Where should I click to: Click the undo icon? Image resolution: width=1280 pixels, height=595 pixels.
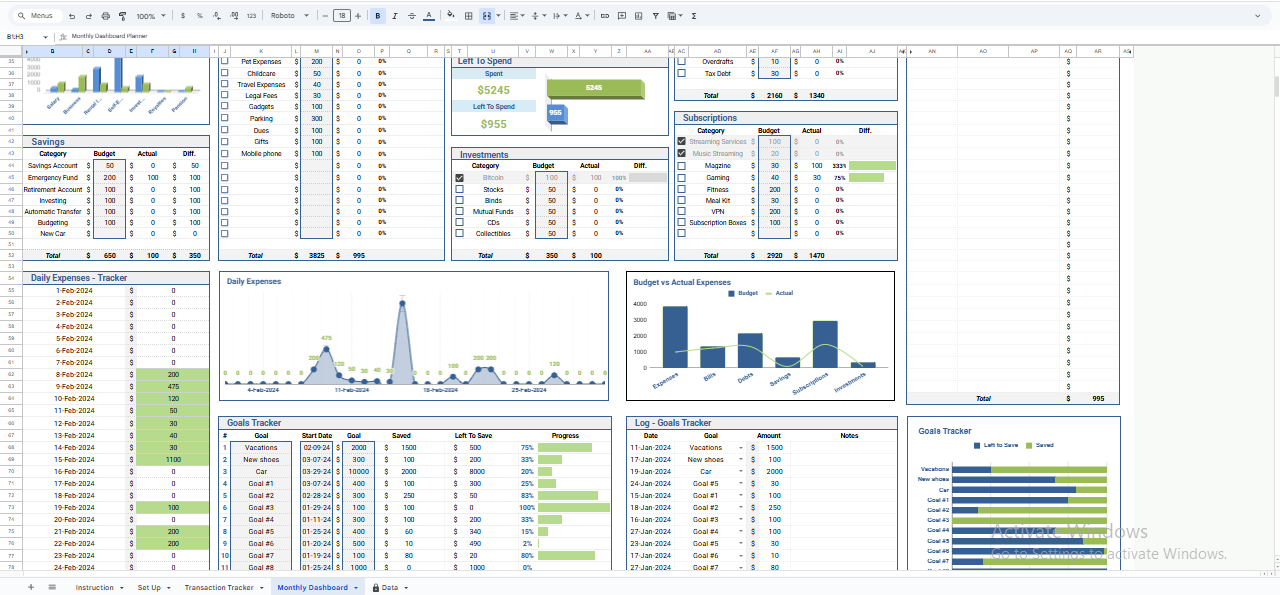pos(71,15)
